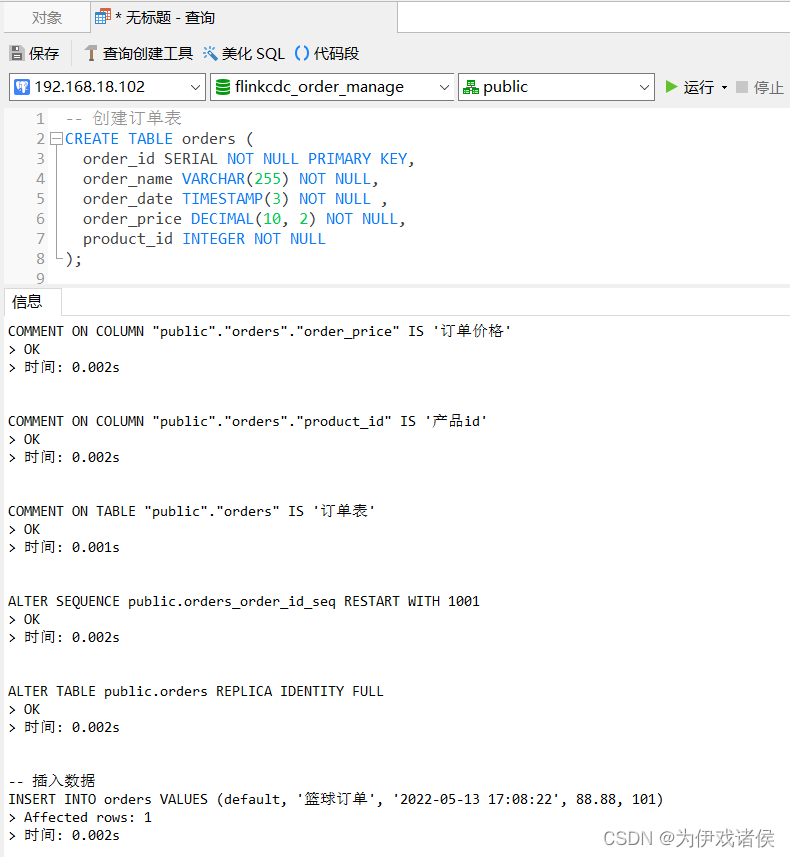Image resolution: width=790 pixels, height=857 pixels.
Task: Click the code snippet parentheses icon
Action: (x=302, y=54)
